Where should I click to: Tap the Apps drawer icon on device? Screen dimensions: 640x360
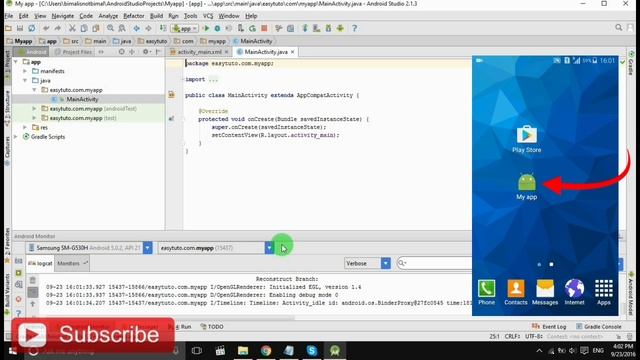pyautogui.click(x=604, y=292)
